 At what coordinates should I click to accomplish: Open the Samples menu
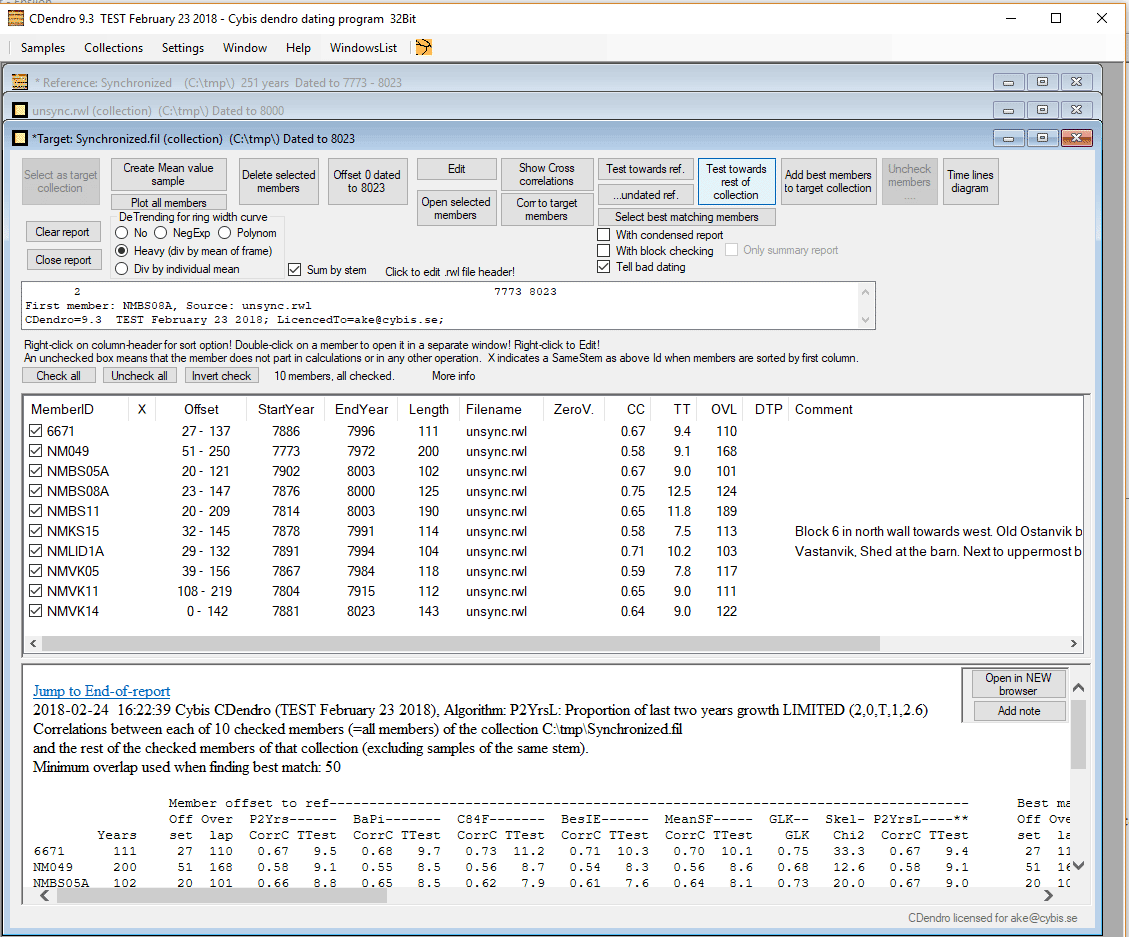(42, 48)
